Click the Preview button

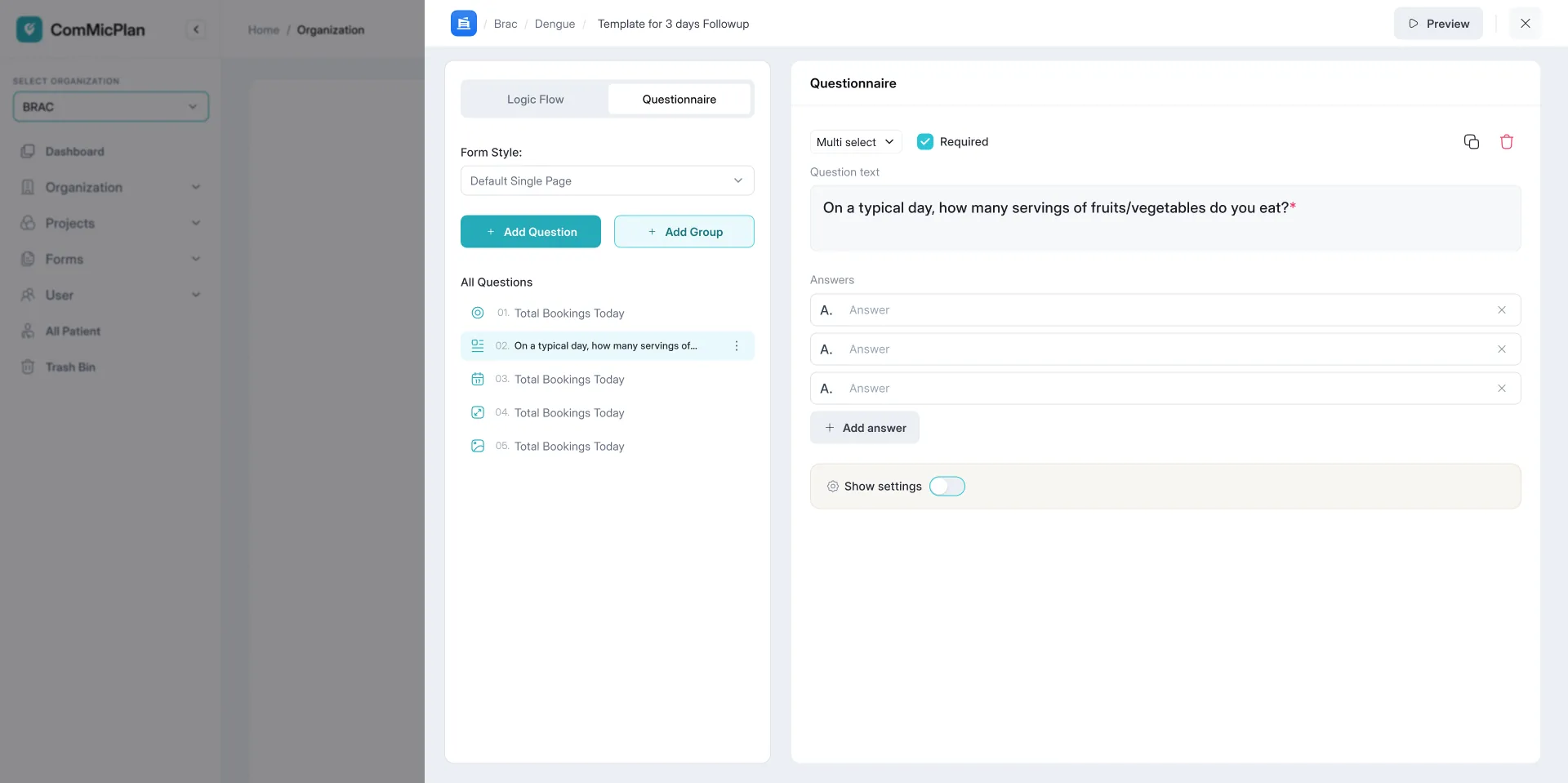point(1439,24)
